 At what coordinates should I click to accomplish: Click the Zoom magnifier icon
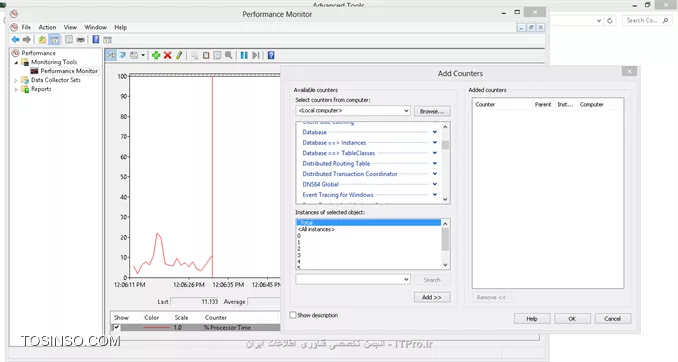(228, 55)
